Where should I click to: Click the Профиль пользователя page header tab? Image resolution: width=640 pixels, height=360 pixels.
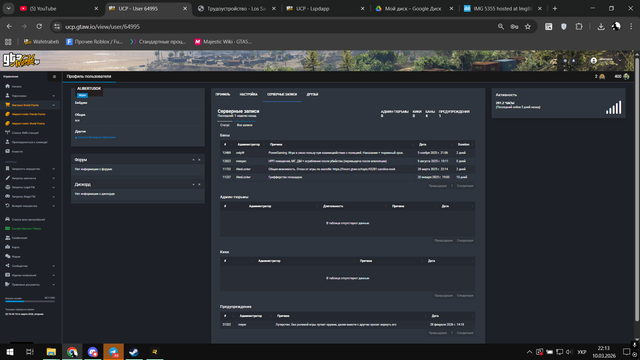(89, 76)
